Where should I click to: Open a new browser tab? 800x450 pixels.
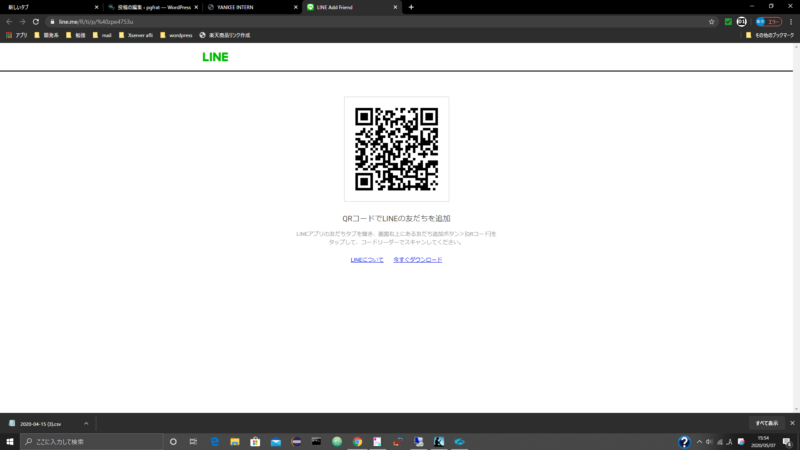pos(411,7)
